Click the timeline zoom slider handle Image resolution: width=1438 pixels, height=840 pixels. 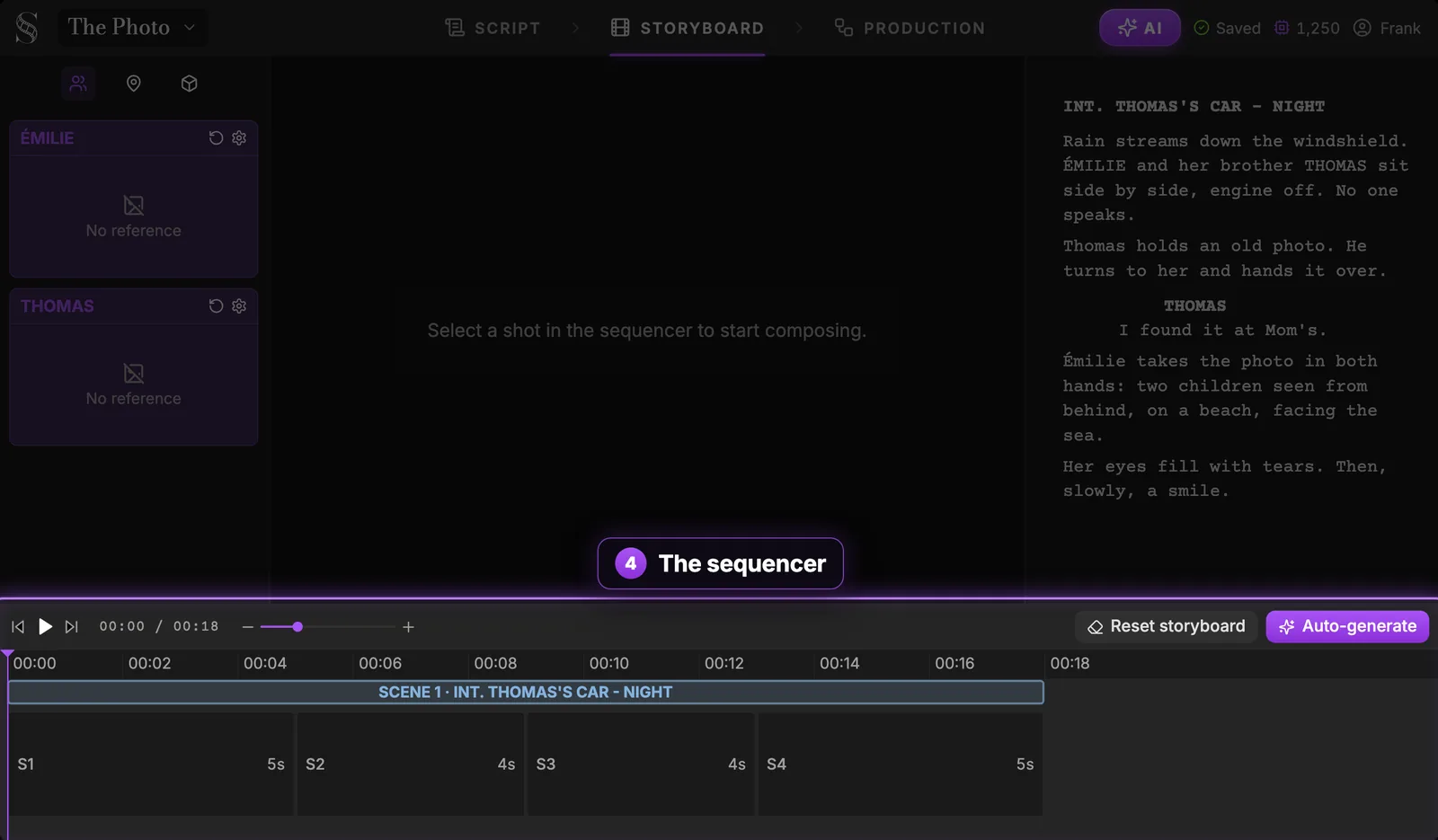click(x=297, y=627)
